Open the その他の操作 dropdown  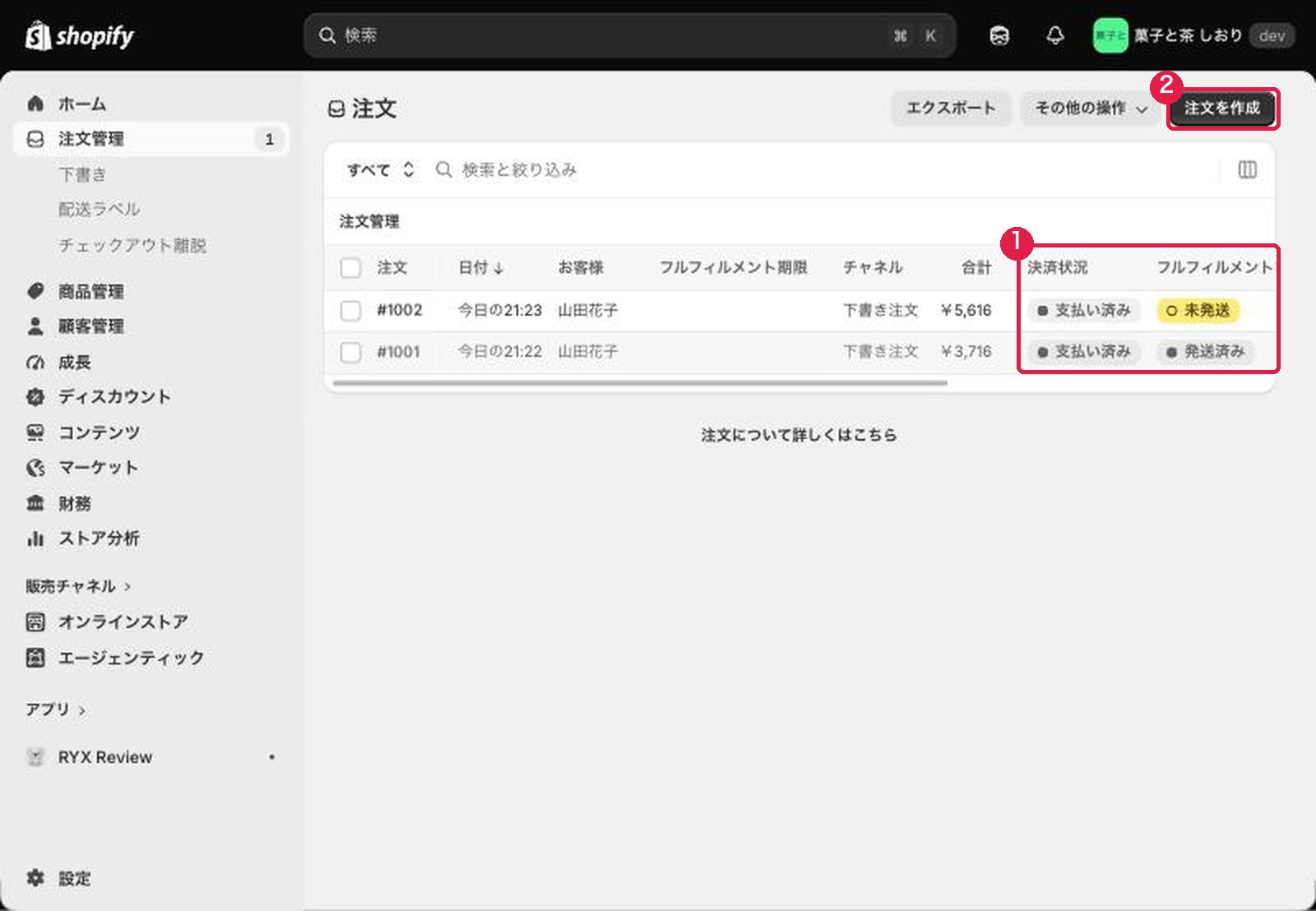pos(1091,109)
